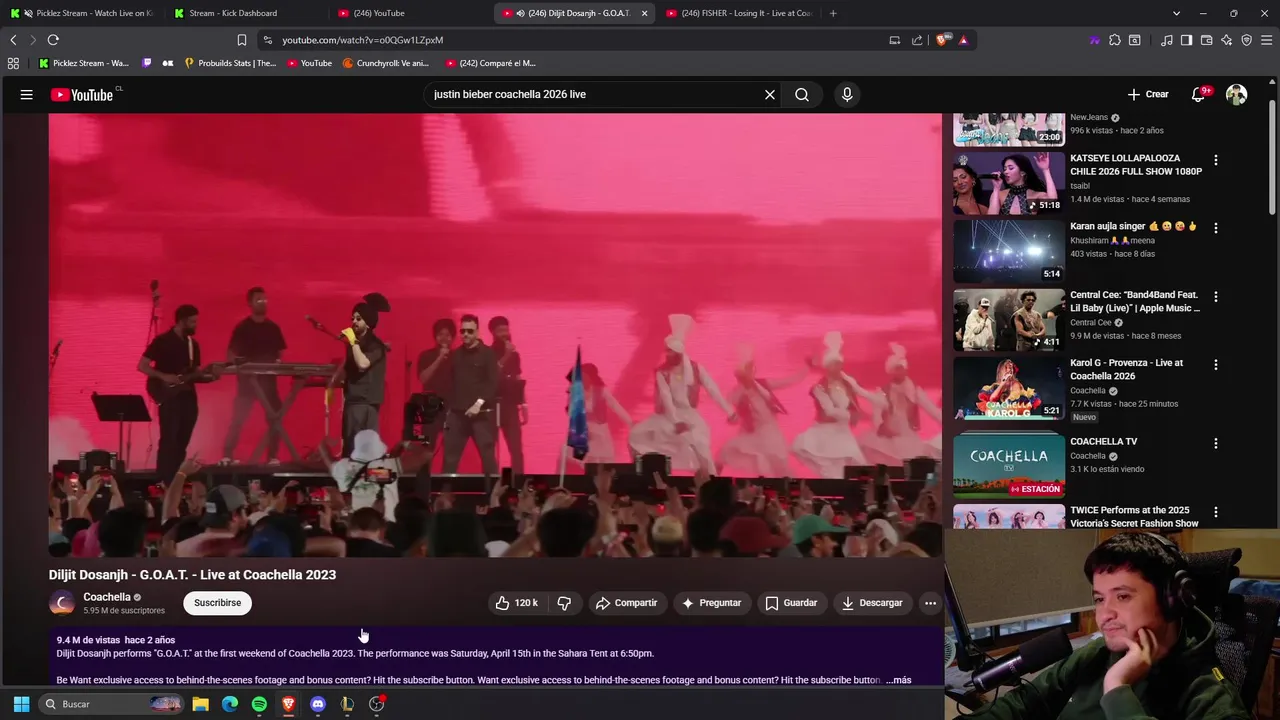This screenshot has width=1280, height=720.
Task: Open the Brave Rewards triangle icon
Action: point(963,40)
